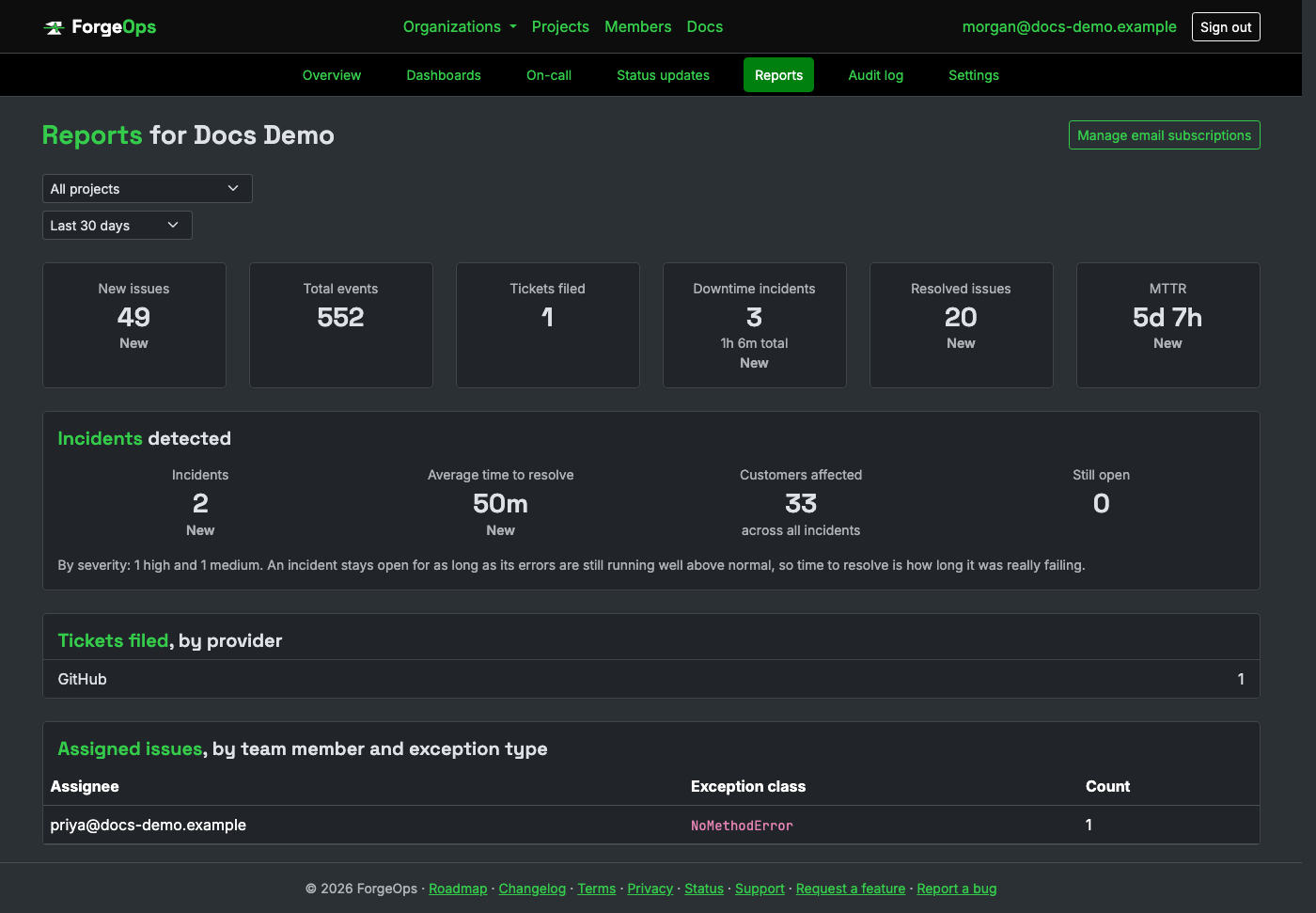Open the Docs link in header
Viewport: 1316px width, 913px height.
pos(704,26)
